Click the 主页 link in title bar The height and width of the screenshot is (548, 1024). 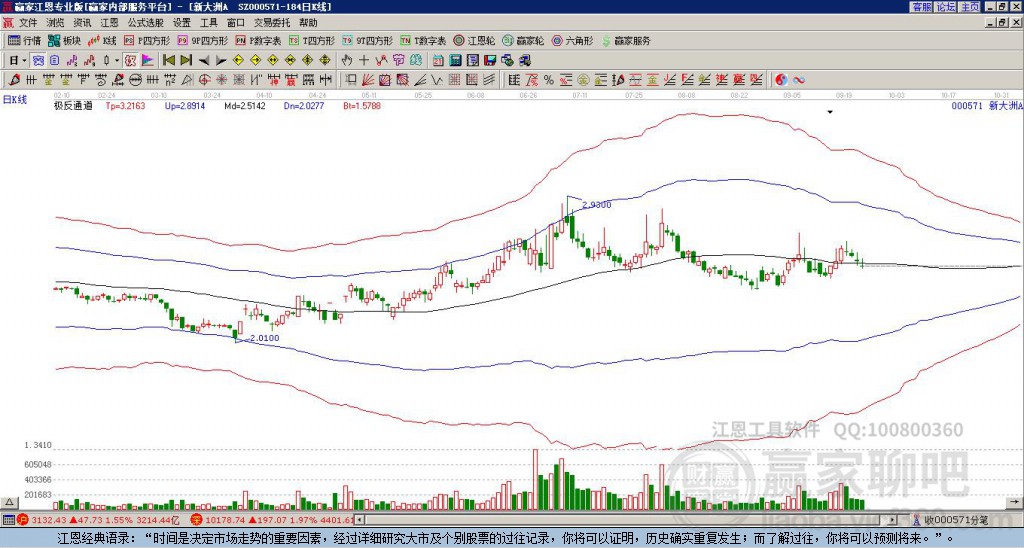click(x=969, y=7)
